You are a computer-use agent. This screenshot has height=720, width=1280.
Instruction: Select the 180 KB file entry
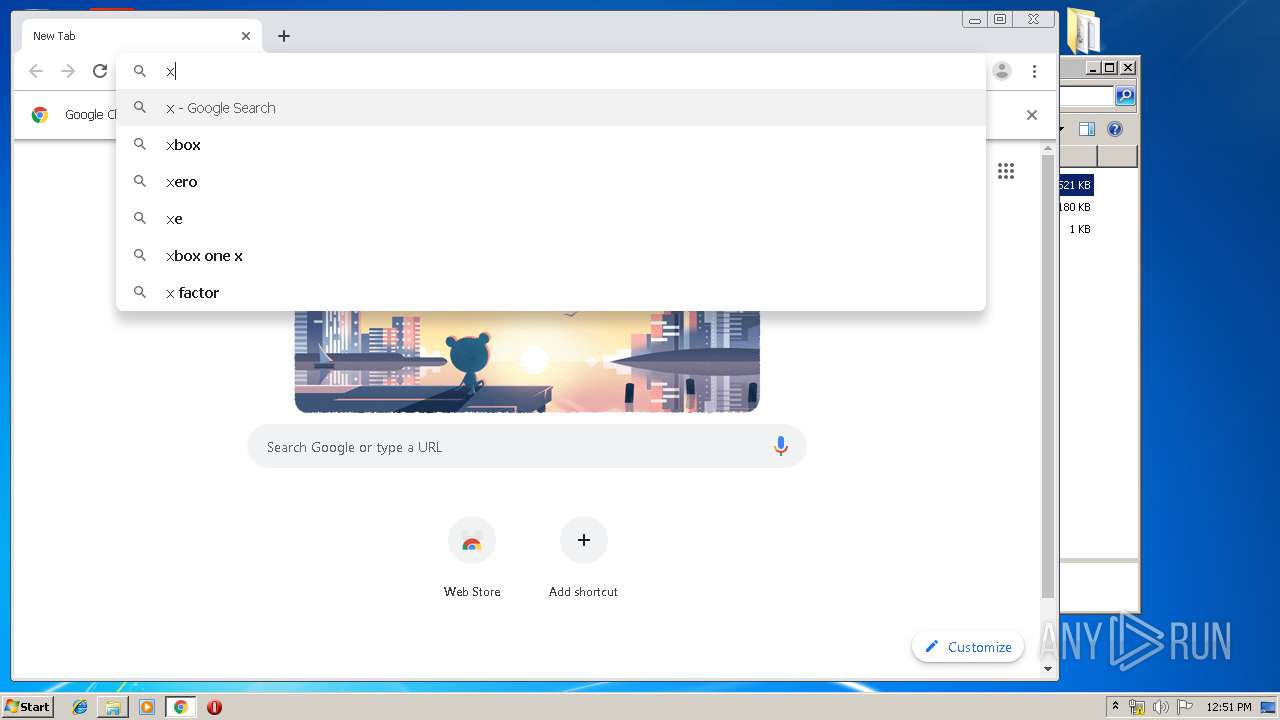(1076, 207)
